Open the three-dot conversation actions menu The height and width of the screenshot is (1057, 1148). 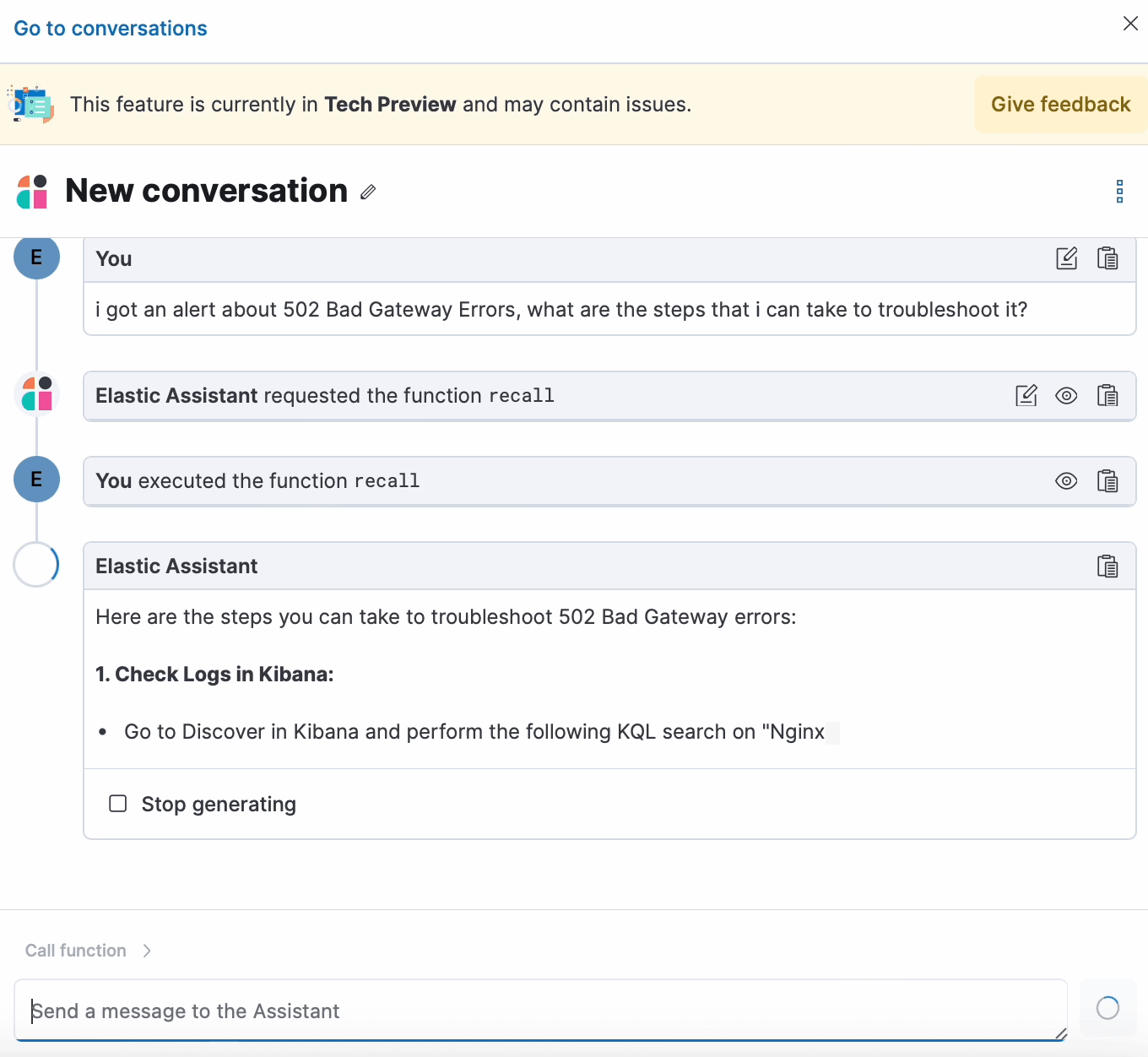1119,192
